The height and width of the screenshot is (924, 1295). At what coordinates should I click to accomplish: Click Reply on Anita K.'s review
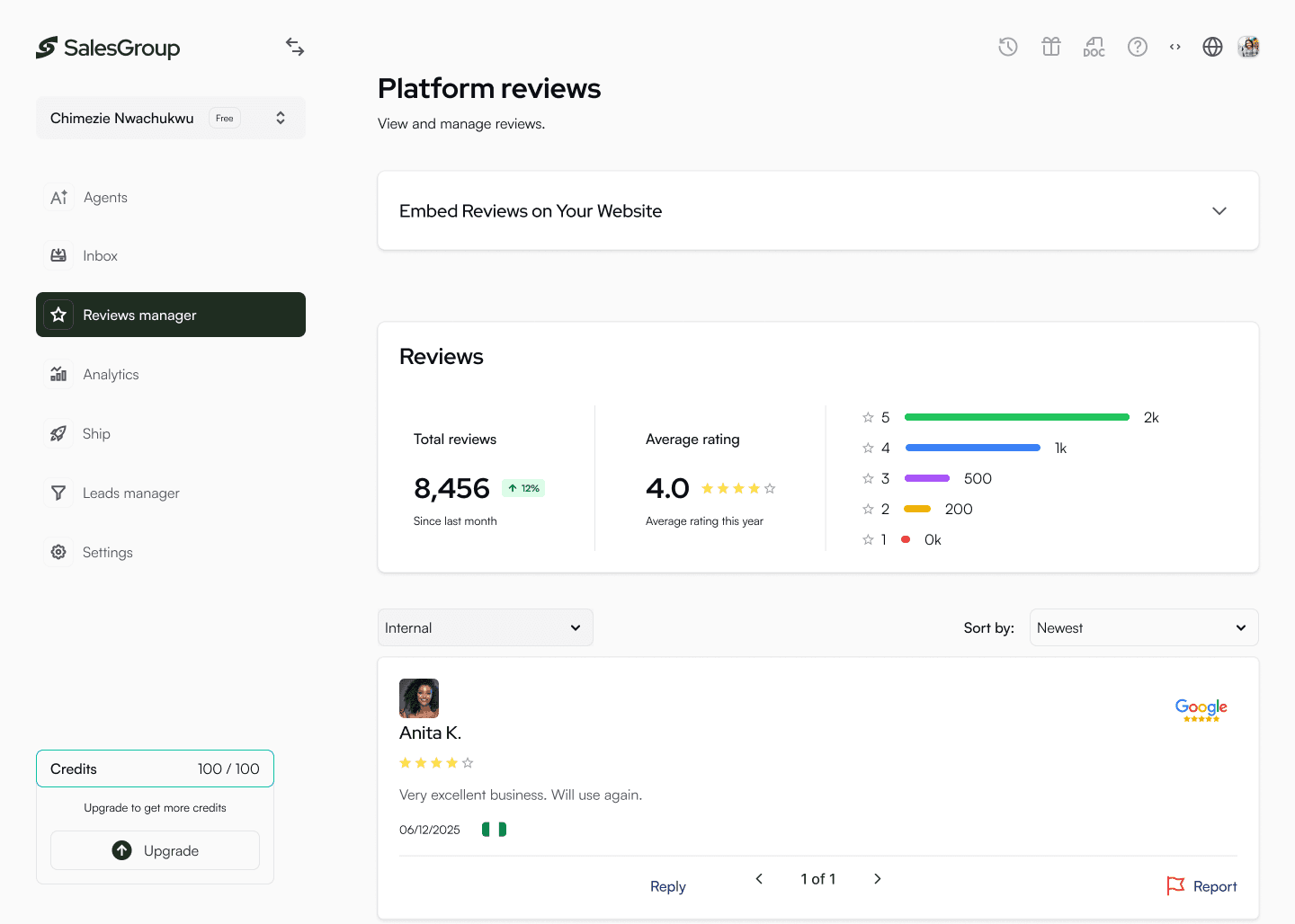pos(667,886)
